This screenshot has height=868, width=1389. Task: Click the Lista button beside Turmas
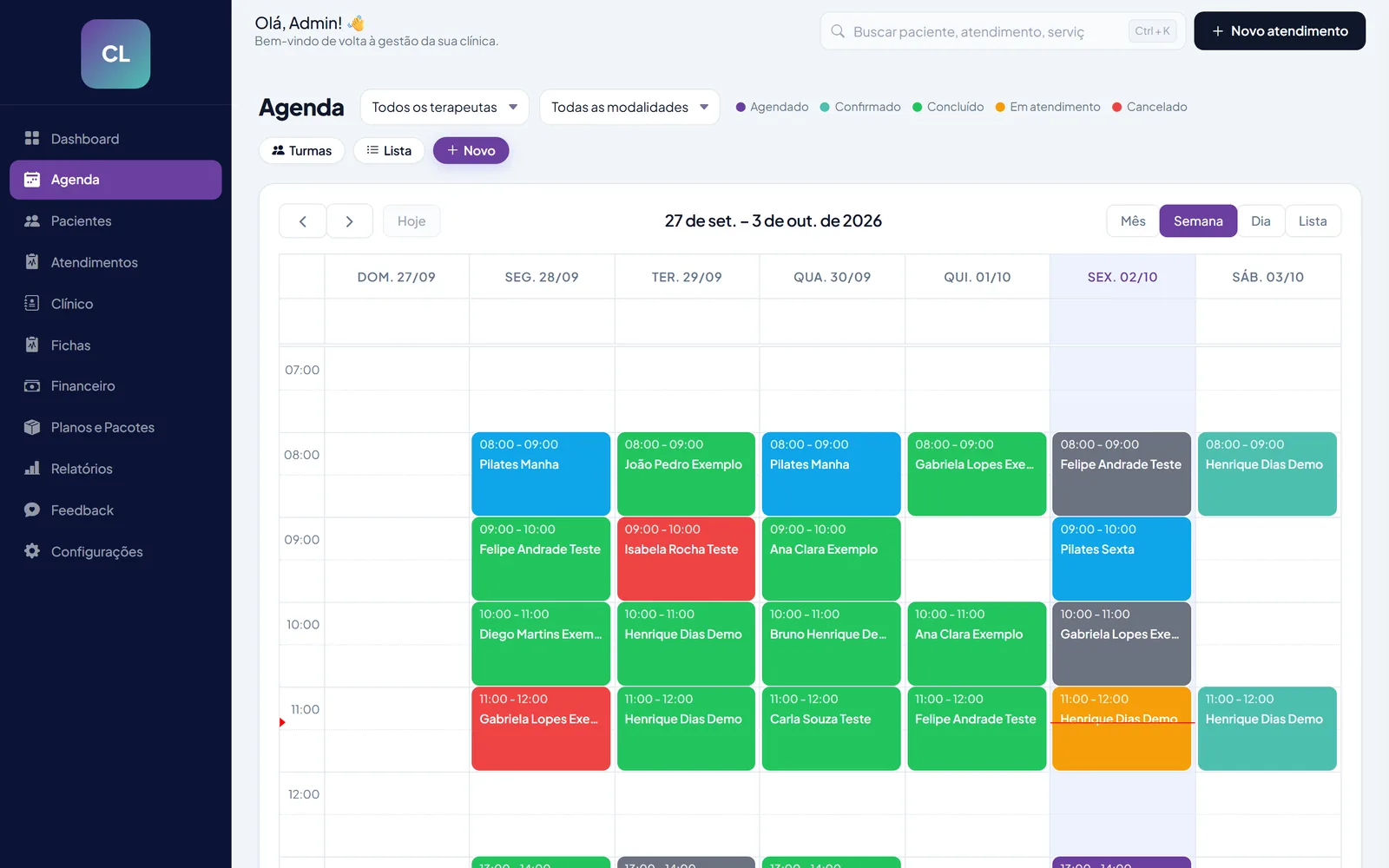tap(388, 150)
